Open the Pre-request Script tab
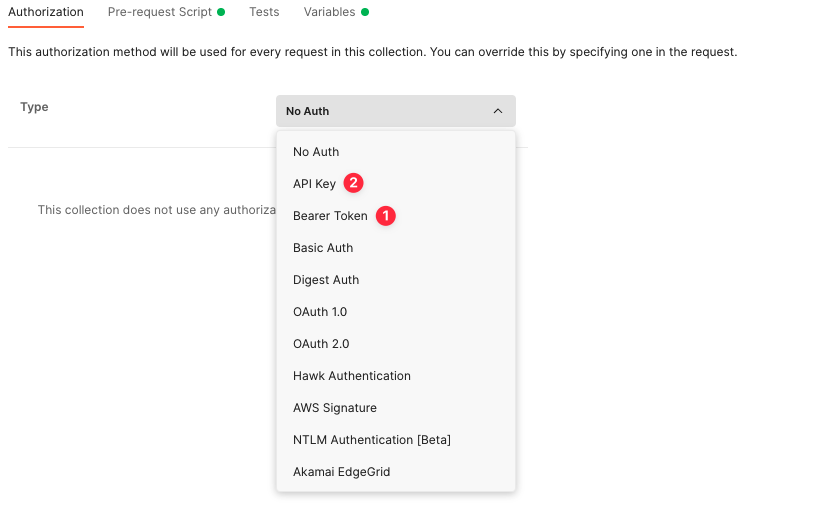This screenshot has height=524, width=820. tap(160, 12)
